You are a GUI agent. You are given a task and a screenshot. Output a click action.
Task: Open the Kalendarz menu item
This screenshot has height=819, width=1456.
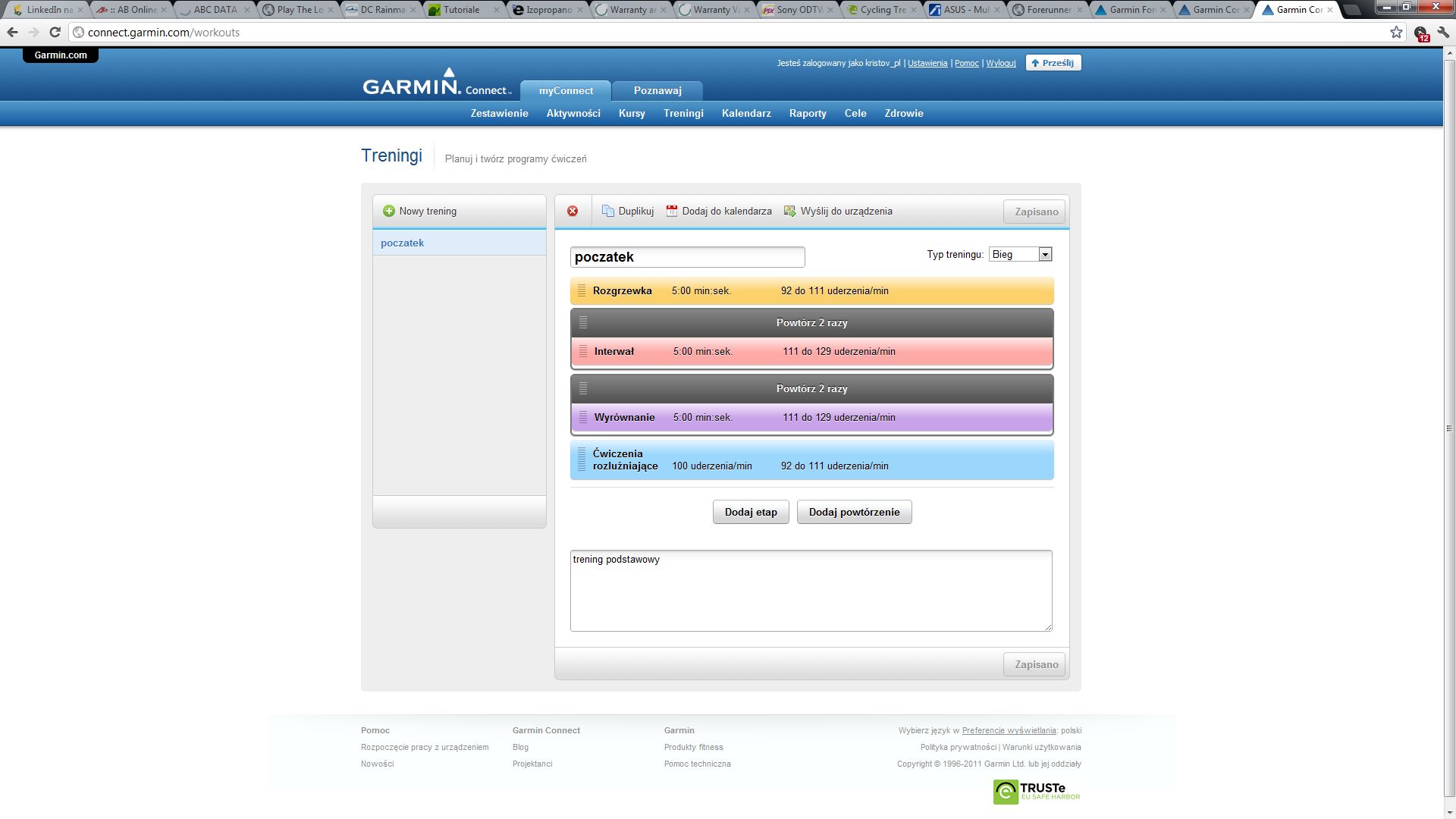[746, 114]
